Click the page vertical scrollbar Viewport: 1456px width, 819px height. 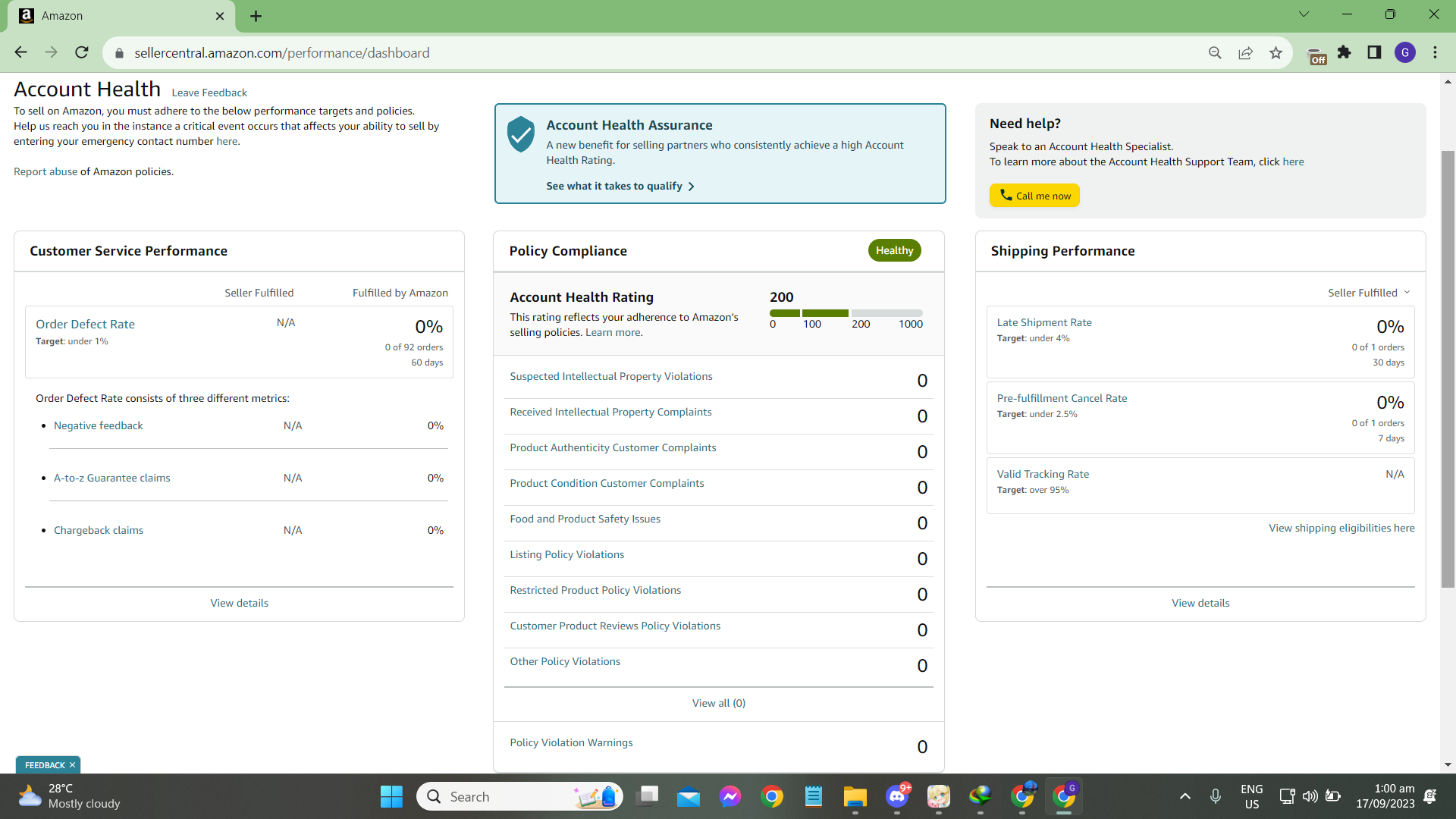pos(1448,369)
